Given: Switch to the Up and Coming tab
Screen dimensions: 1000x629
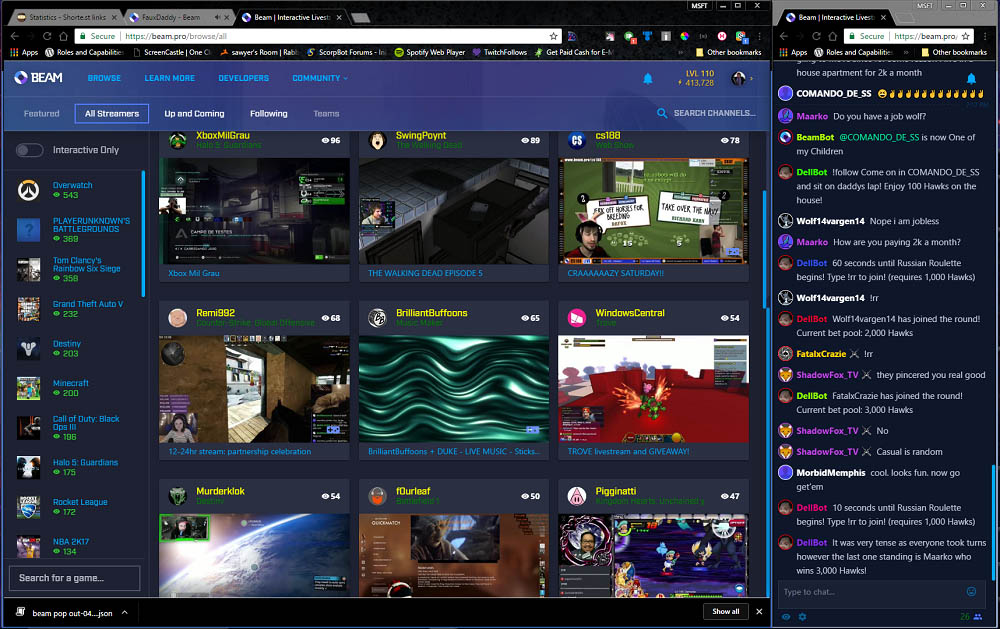Looking at the screenshot, I should coord(193,113).
